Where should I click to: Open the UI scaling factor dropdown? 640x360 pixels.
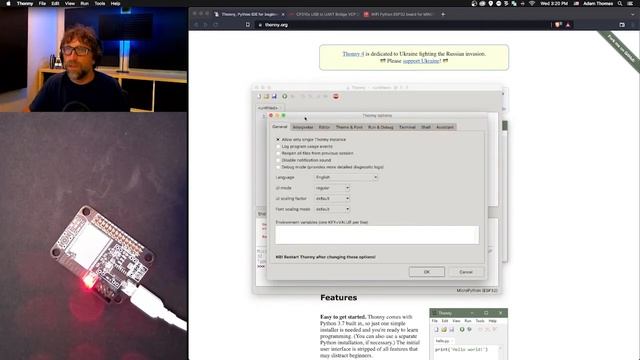coord(332,199)
